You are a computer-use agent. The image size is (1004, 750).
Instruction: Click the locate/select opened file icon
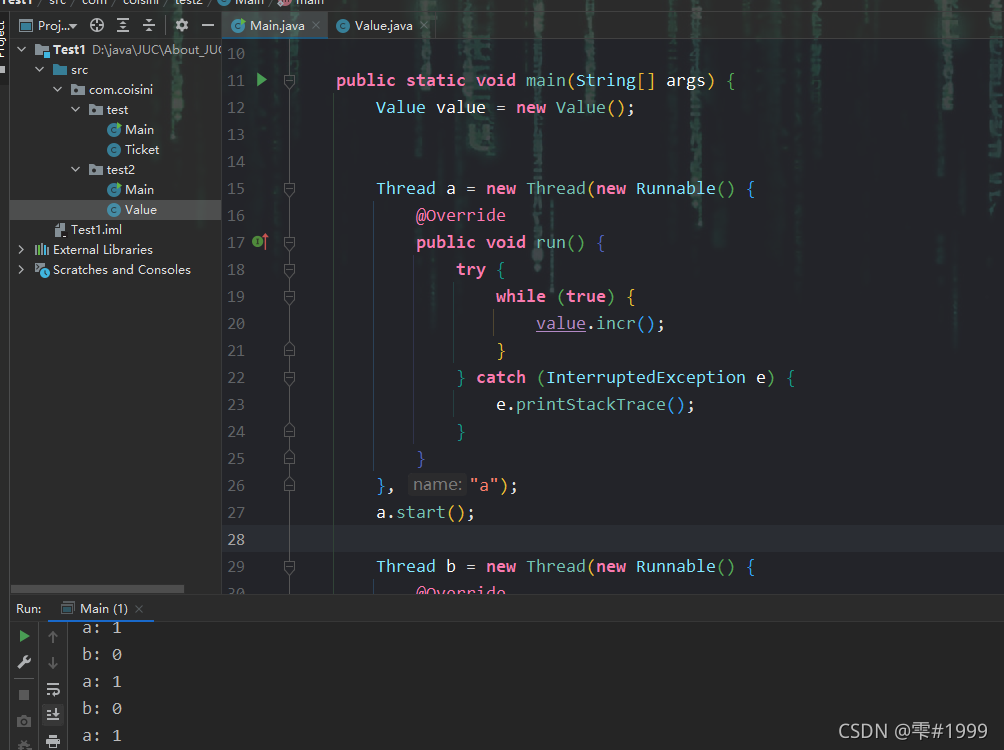click(x=97, y=26)
